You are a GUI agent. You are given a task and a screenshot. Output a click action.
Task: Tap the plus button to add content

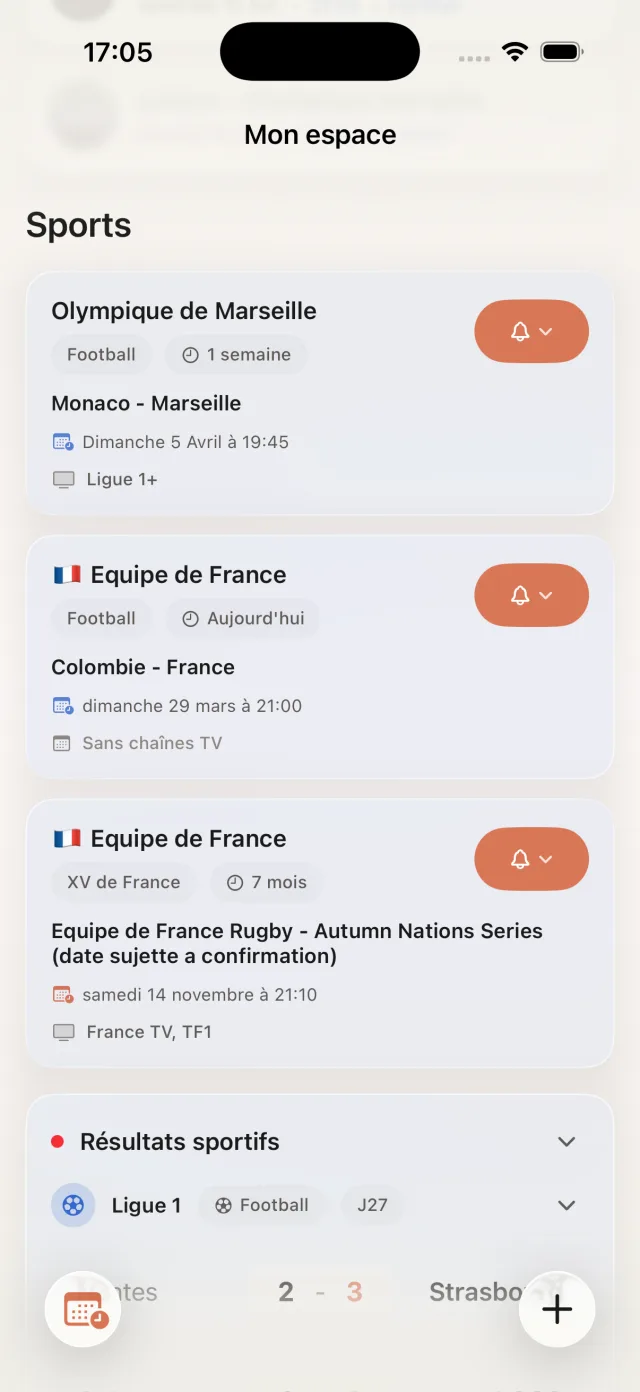point(557,1309)
